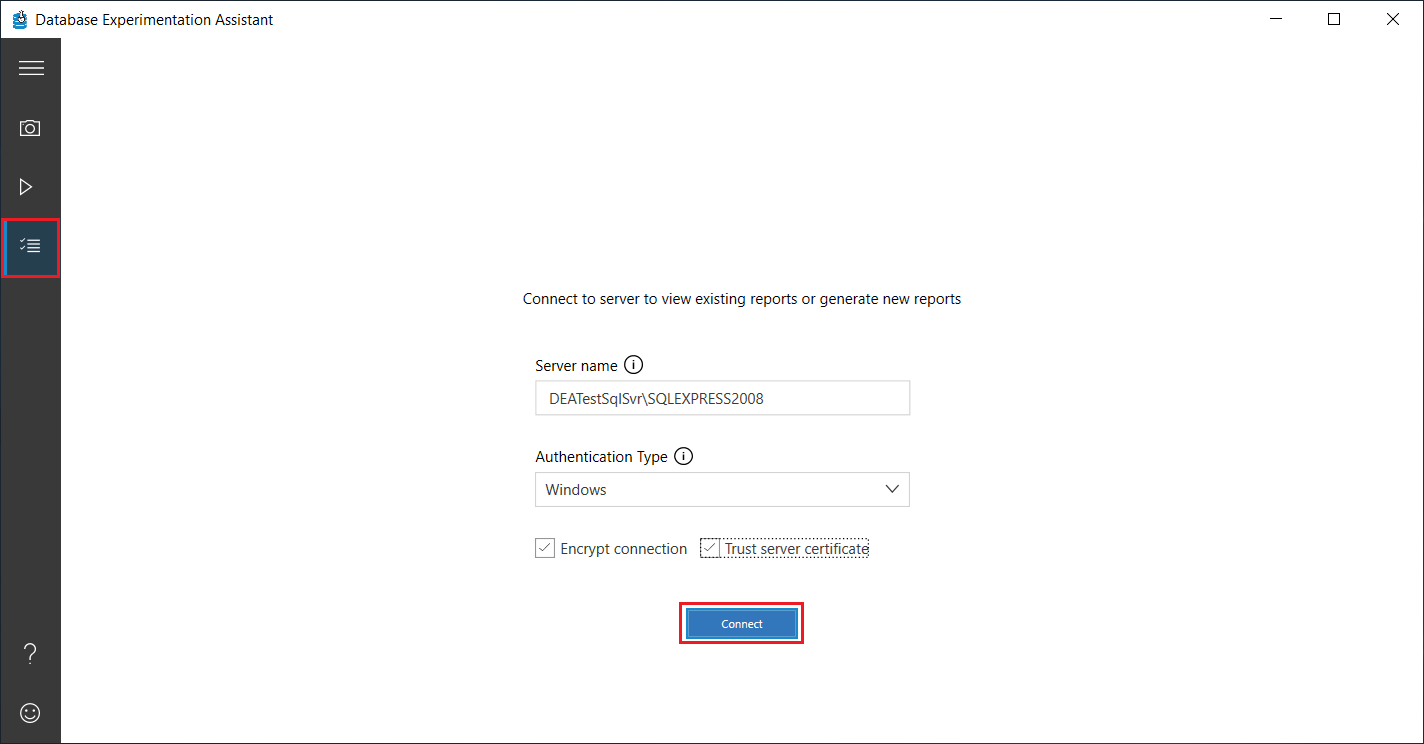Open the feedback smiley icon
Screen dimensions: 1424x744
point(31,713)
